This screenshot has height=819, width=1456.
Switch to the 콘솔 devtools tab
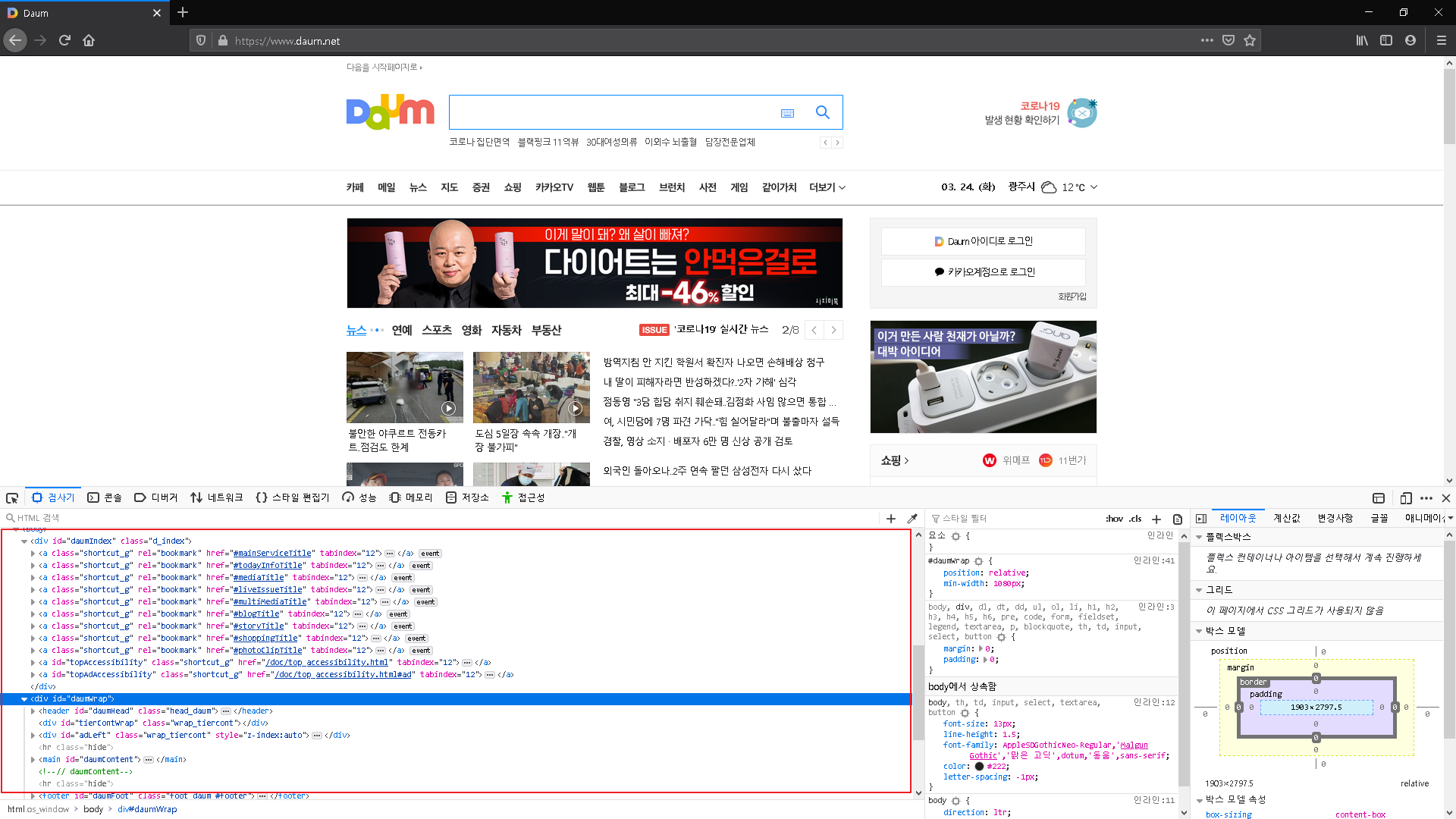[x=105, y=498]
